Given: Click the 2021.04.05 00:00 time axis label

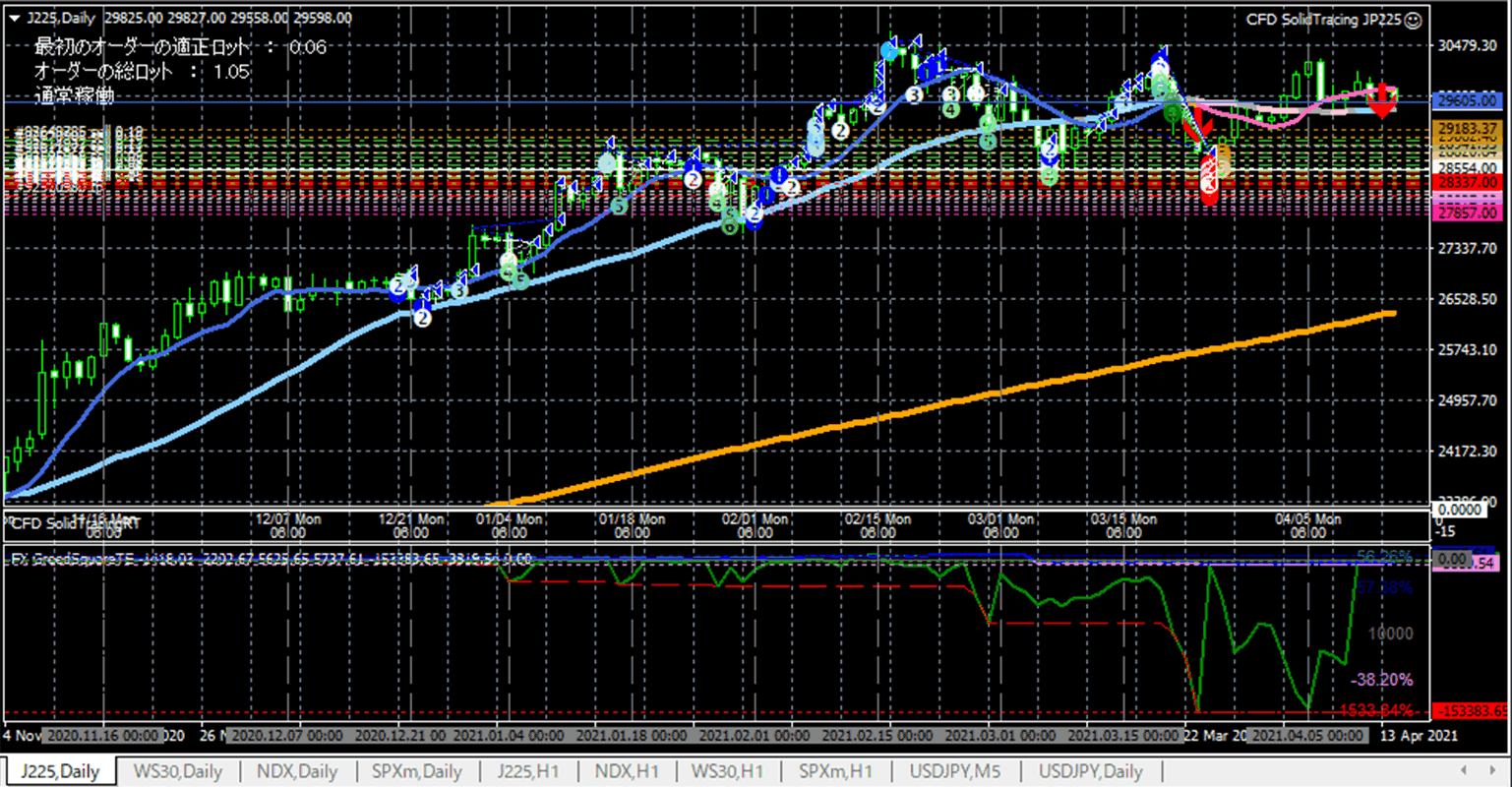Looking at the screenshot, I should click(1307, 736).
